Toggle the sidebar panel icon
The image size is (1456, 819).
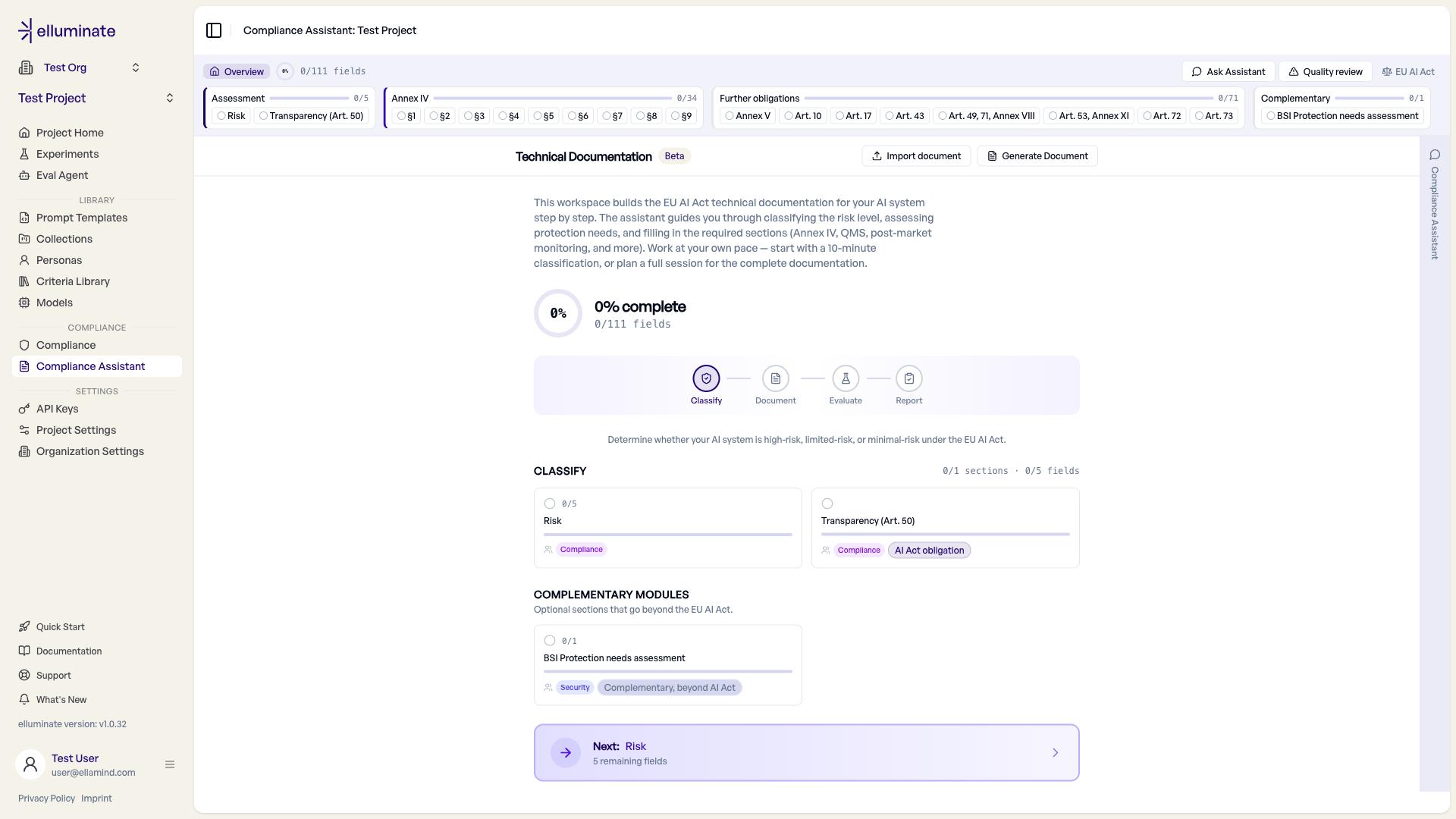[214, 30]
